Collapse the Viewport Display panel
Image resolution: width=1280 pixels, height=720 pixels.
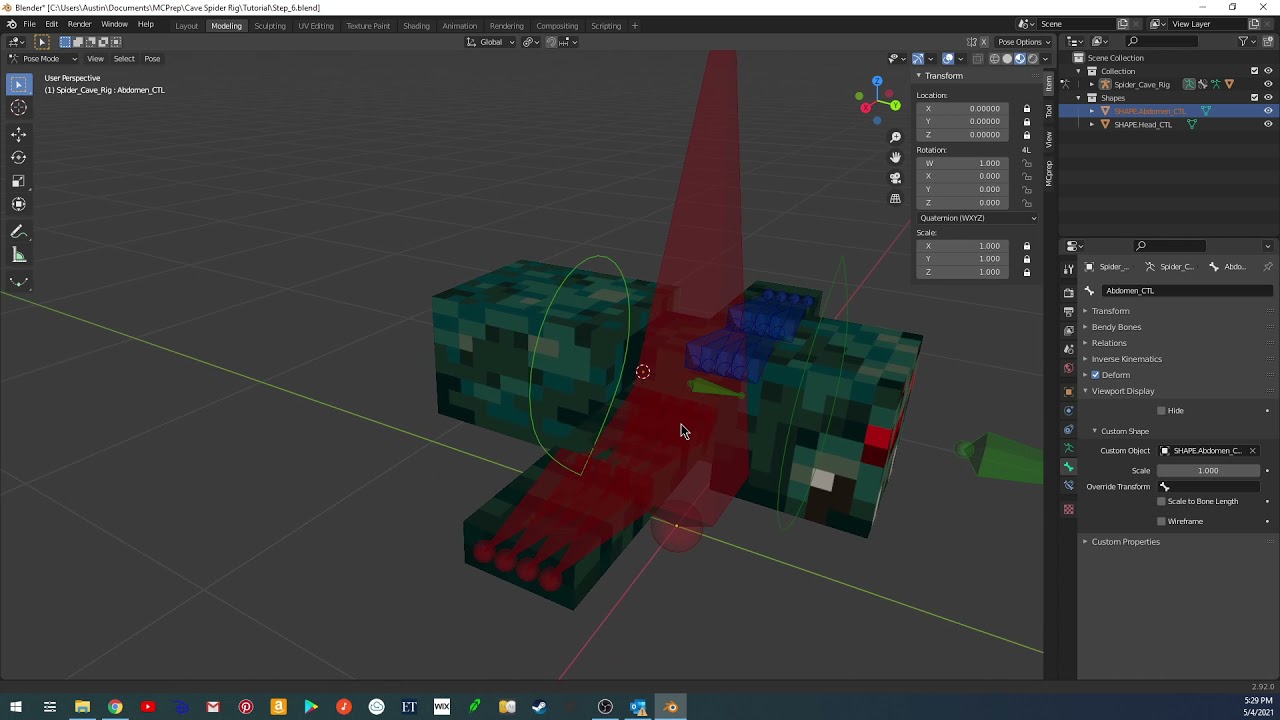coord(1122,391)
